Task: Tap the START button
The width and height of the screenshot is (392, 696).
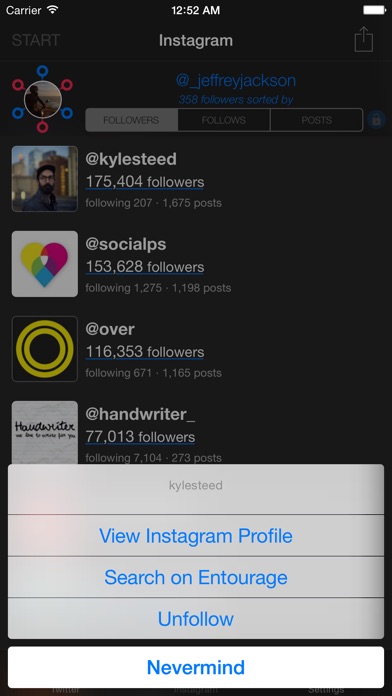Action: 36,40
